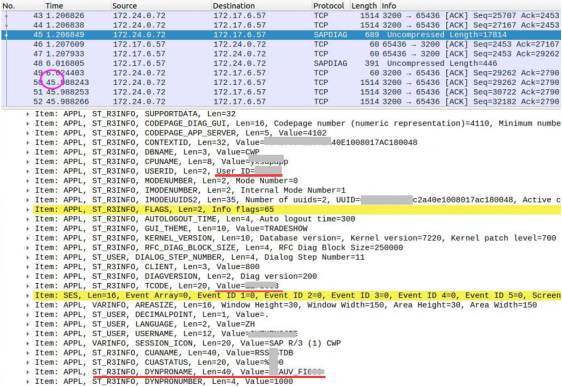Expand the FLAGS Info flags=65 item
The height and width of the screenshot is (387, 562).
point(28,210)
